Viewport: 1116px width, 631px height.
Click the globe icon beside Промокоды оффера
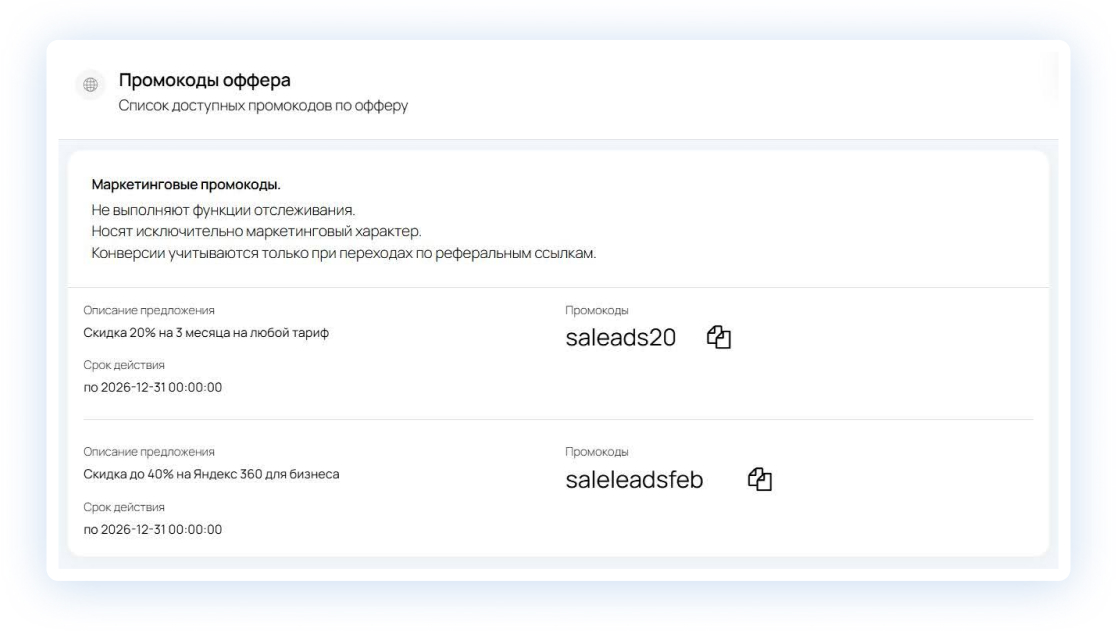click(x=90, y=85)
